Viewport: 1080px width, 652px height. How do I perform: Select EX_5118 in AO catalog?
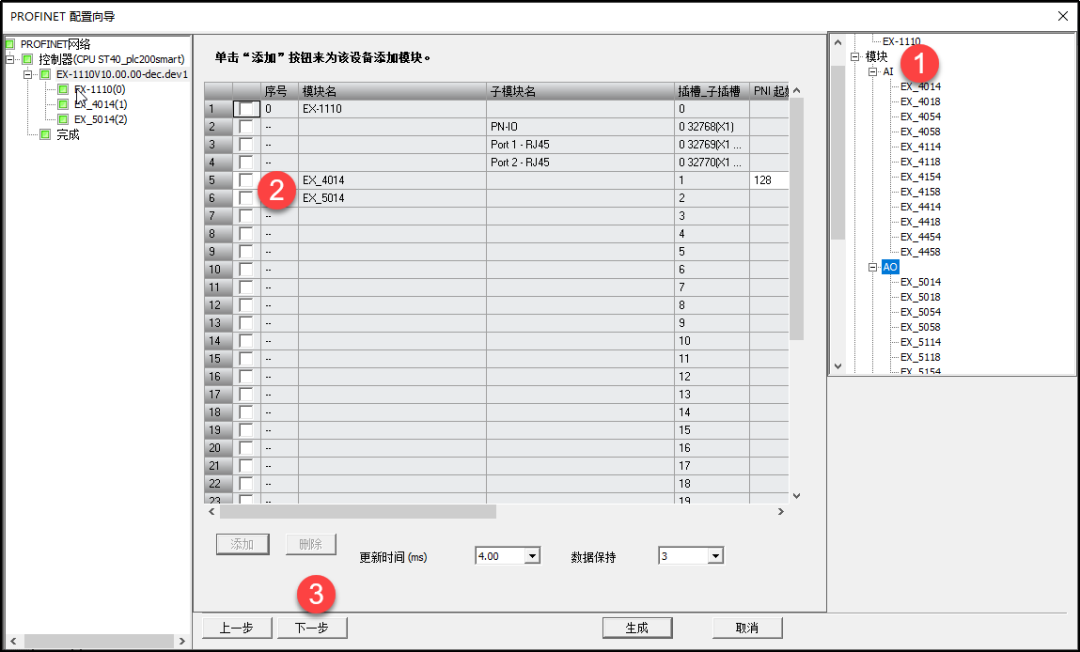tap(920, 357)
